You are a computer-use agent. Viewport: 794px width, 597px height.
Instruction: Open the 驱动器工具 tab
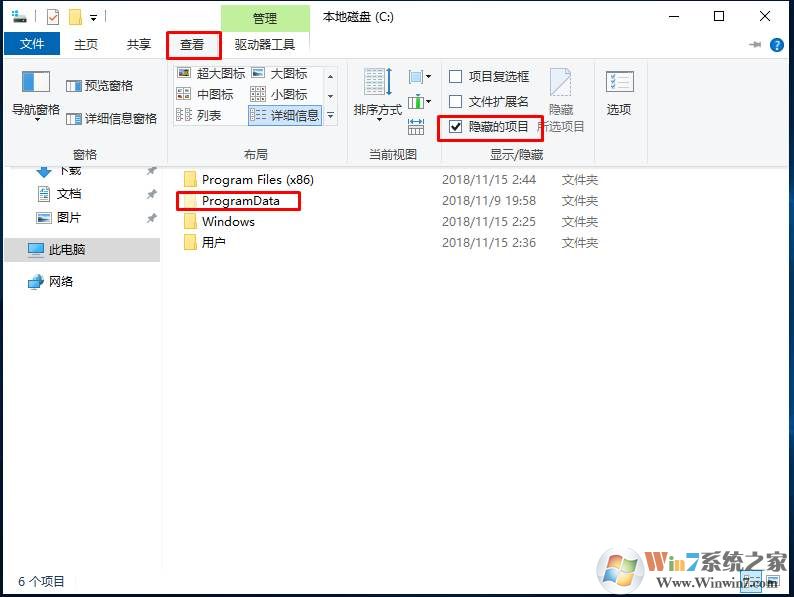coord(264,45)
